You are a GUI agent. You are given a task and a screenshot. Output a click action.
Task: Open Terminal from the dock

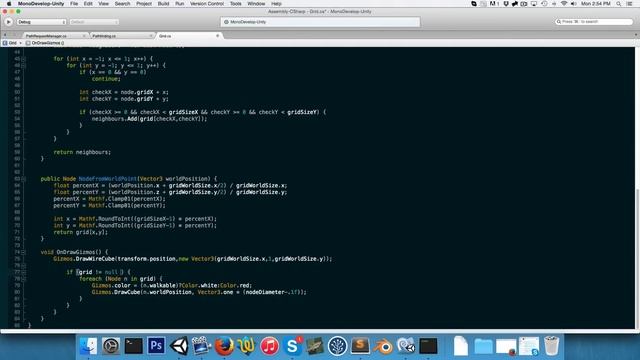click(x=133, y=346)
